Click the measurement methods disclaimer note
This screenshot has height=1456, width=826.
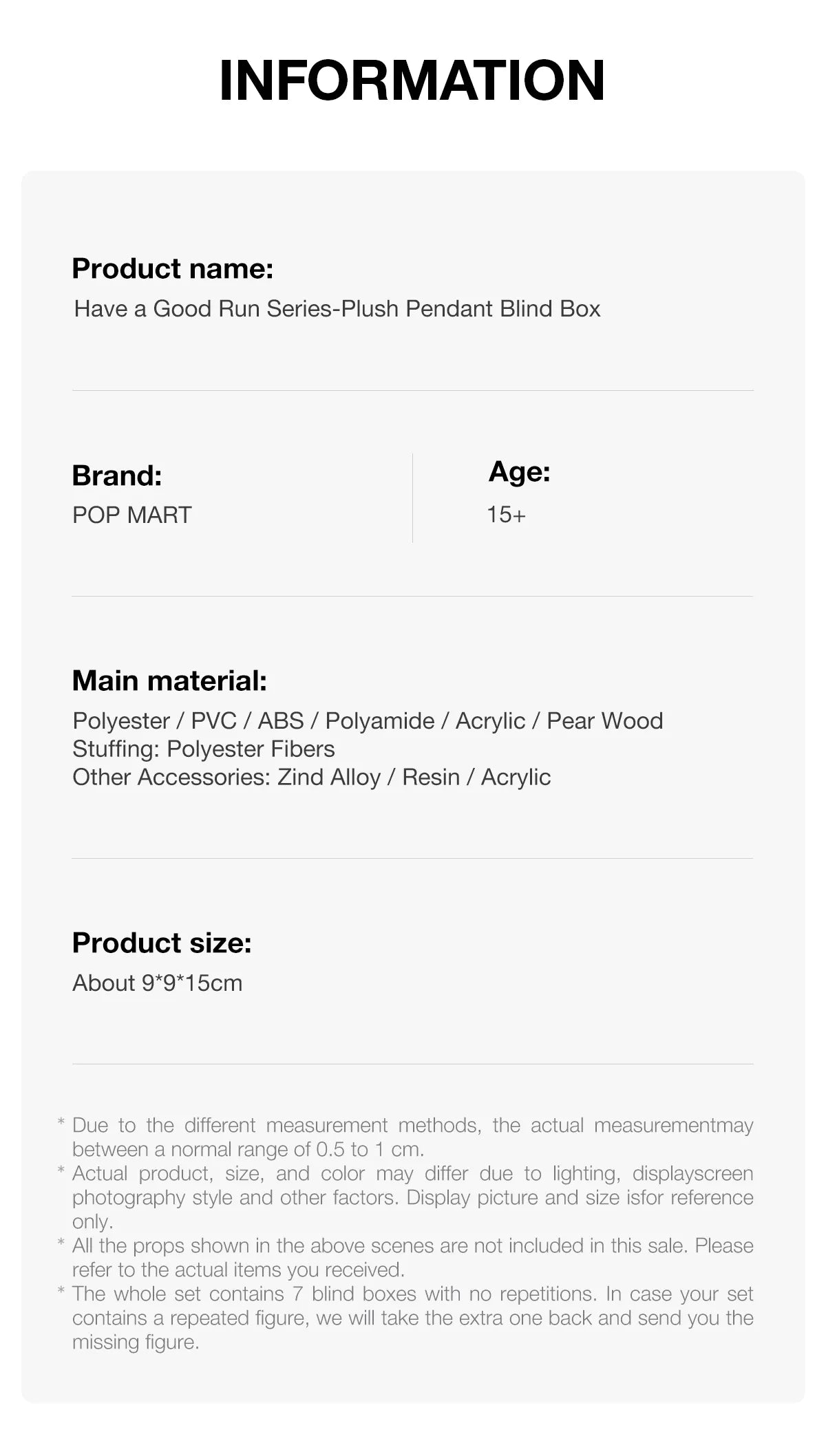point(412,1137)
